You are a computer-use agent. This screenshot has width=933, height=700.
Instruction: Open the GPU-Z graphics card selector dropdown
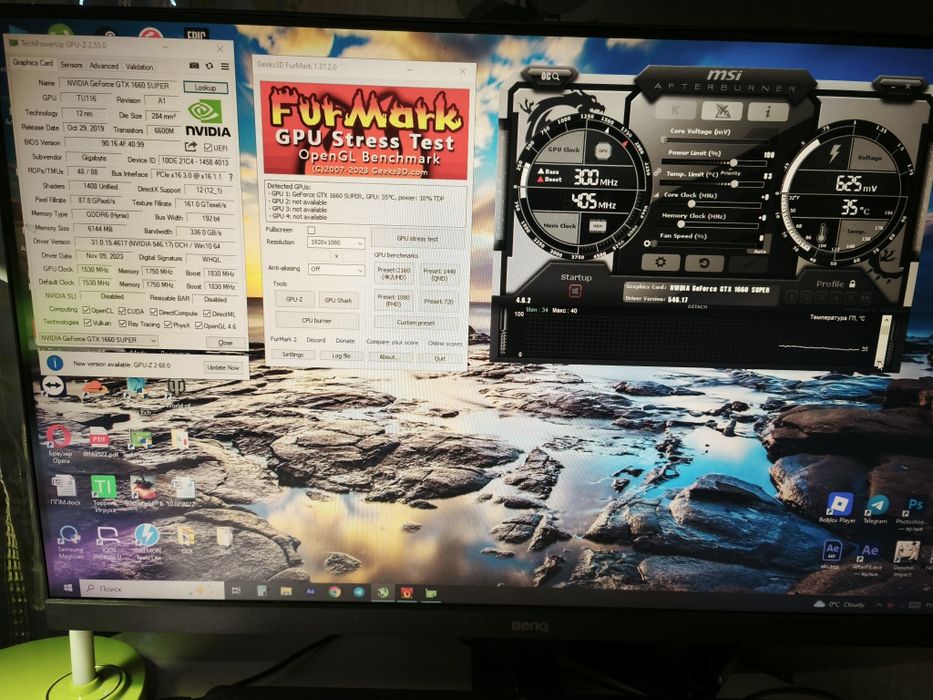(x=98, y=339)
